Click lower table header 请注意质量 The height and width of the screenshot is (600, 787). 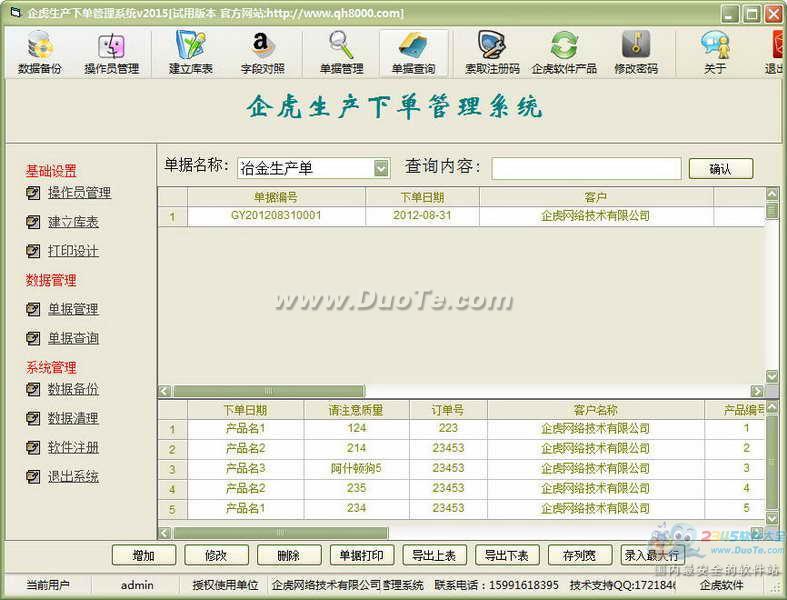tap(356, 410)
